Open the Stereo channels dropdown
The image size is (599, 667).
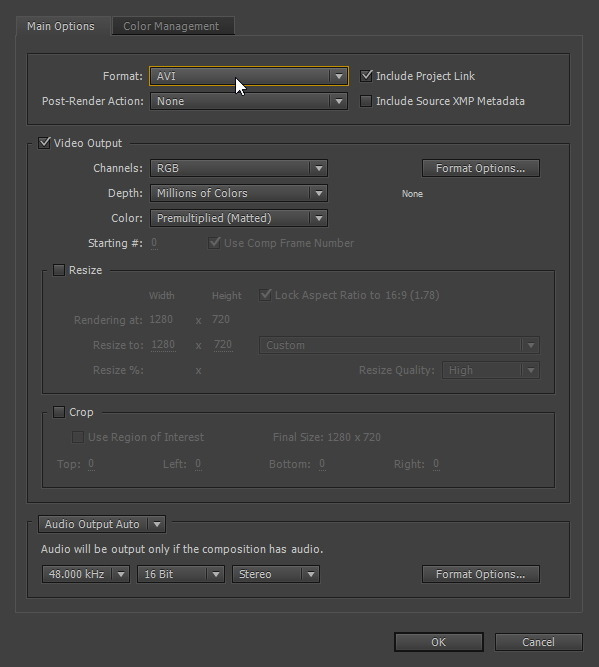click(276, 574)
